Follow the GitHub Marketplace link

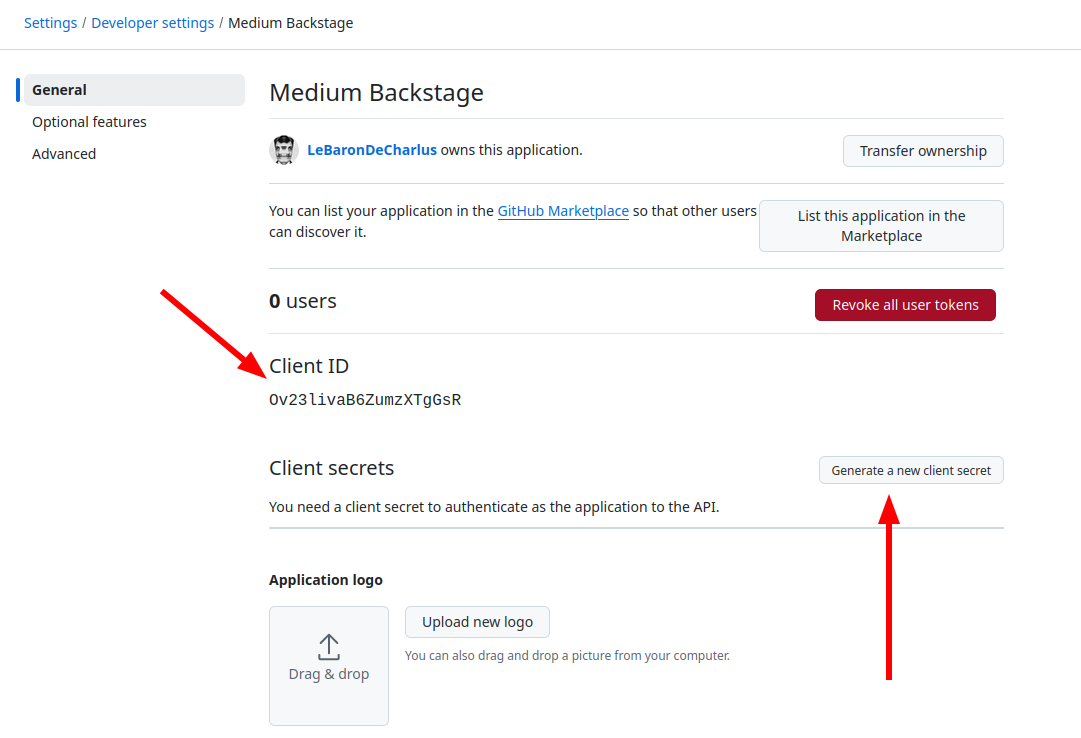point(563,211)
